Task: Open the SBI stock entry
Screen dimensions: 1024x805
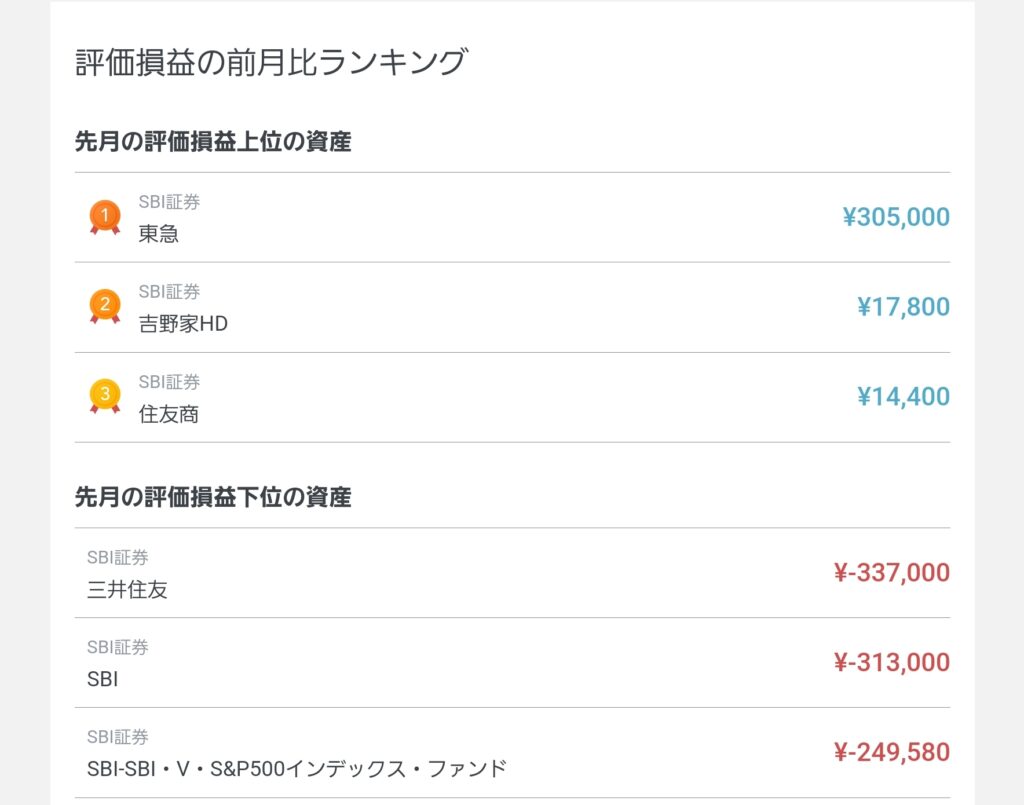Action: 103,679
